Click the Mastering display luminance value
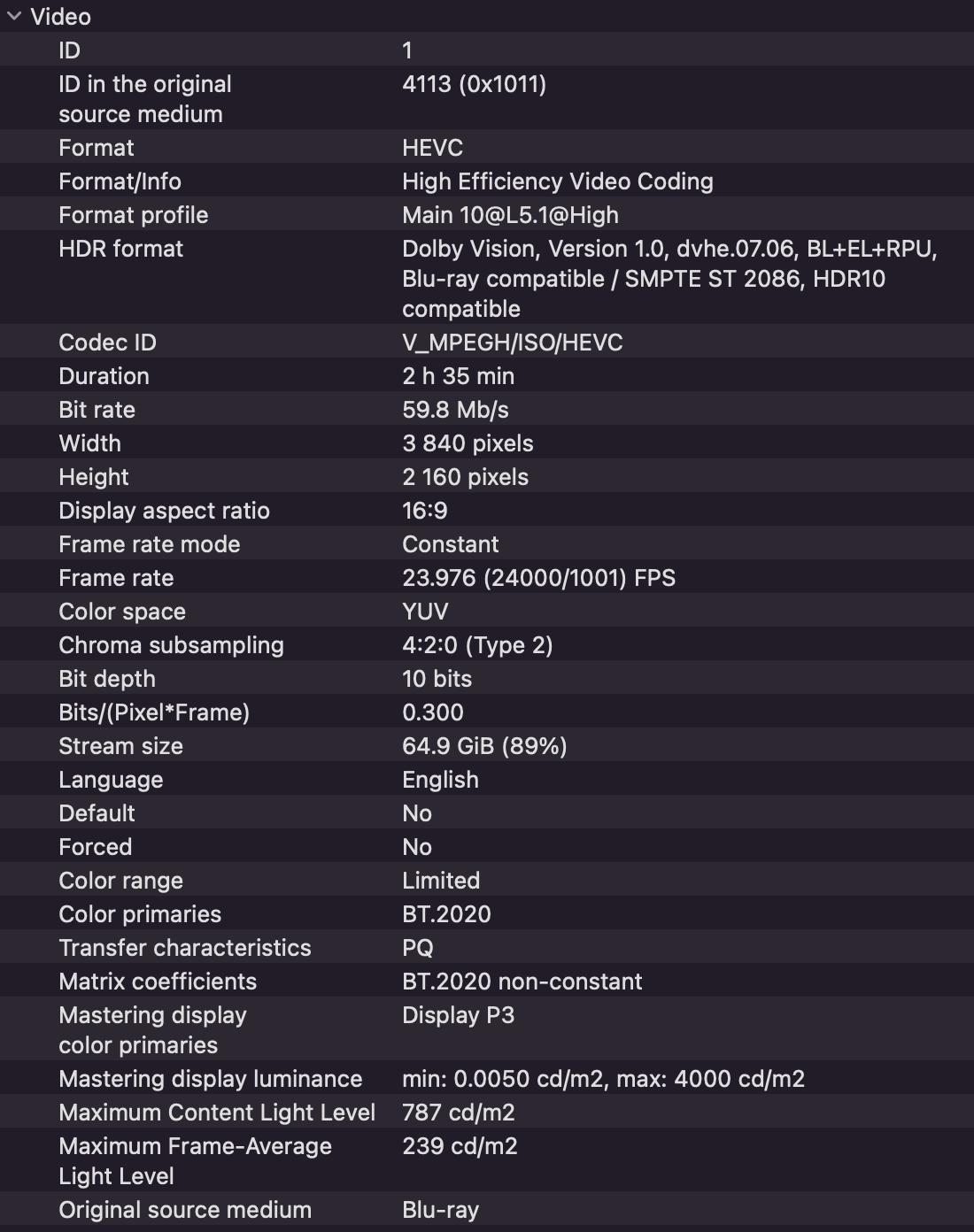Viewport: 974px width, 1232px height. pos(603,1079)
